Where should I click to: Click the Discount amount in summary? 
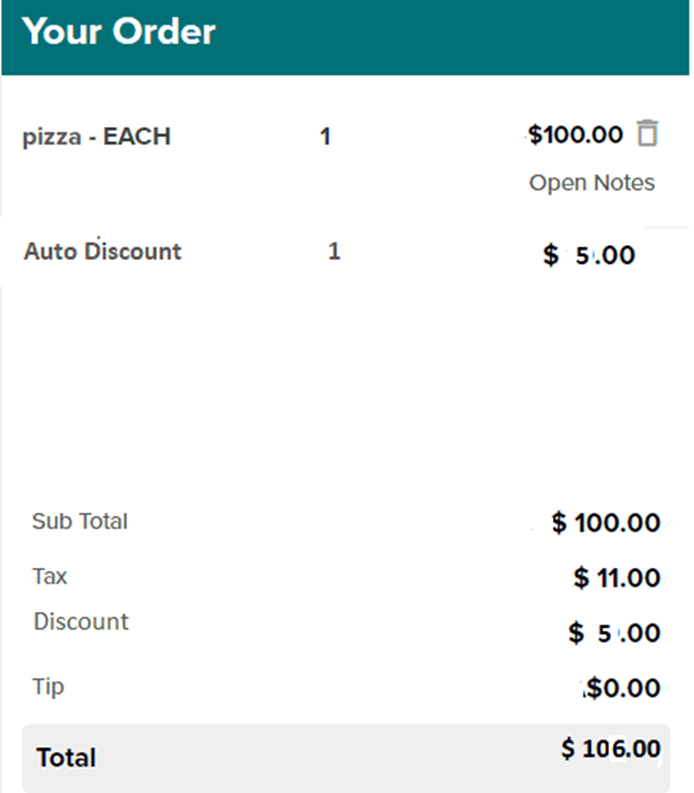(614, 633)
